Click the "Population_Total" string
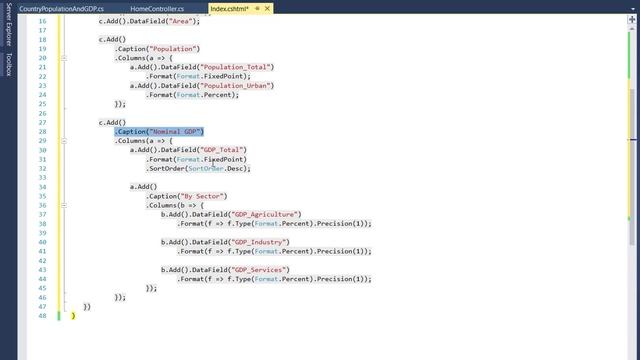The width and height of the screenshot is (640, 360). [x=235, y=67]
